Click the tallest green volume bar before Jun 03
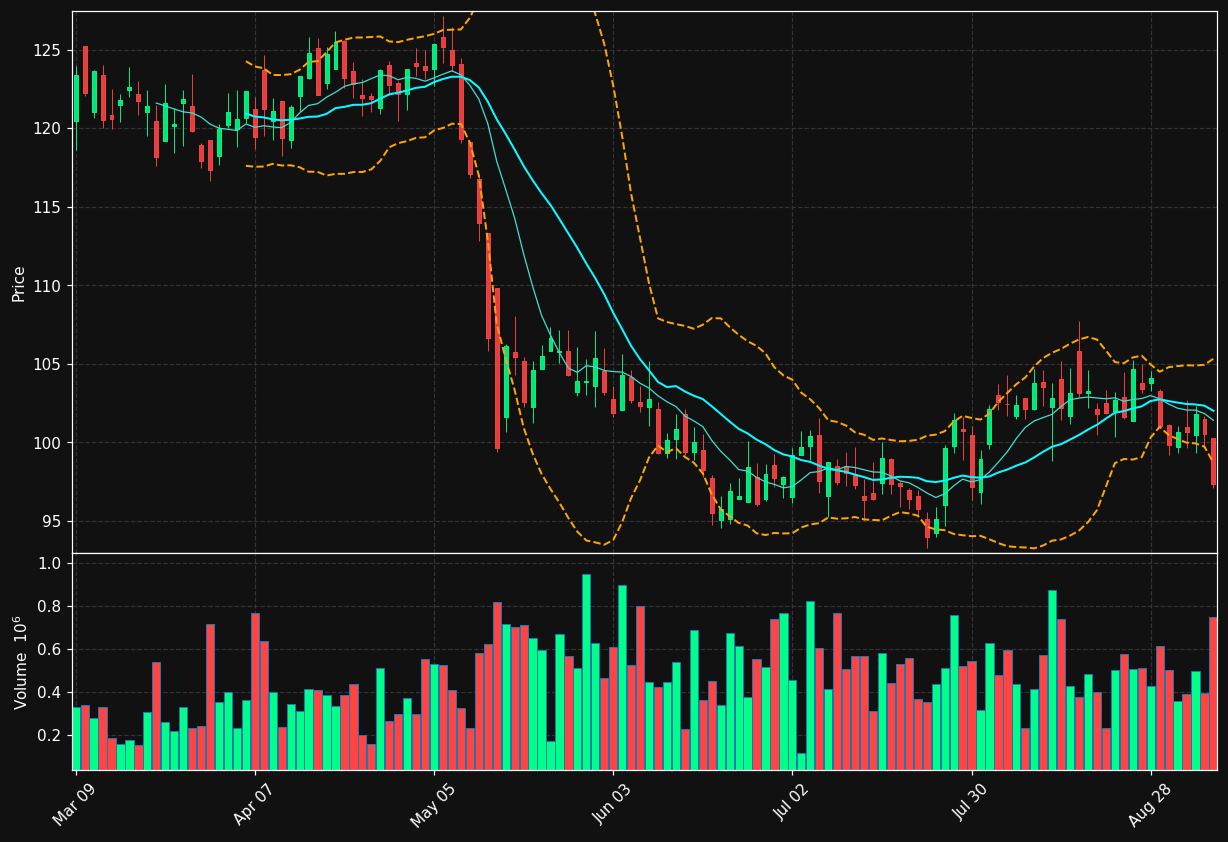Image resolution: width=1228 pixels, height=842 pixels. click(586, 672)
